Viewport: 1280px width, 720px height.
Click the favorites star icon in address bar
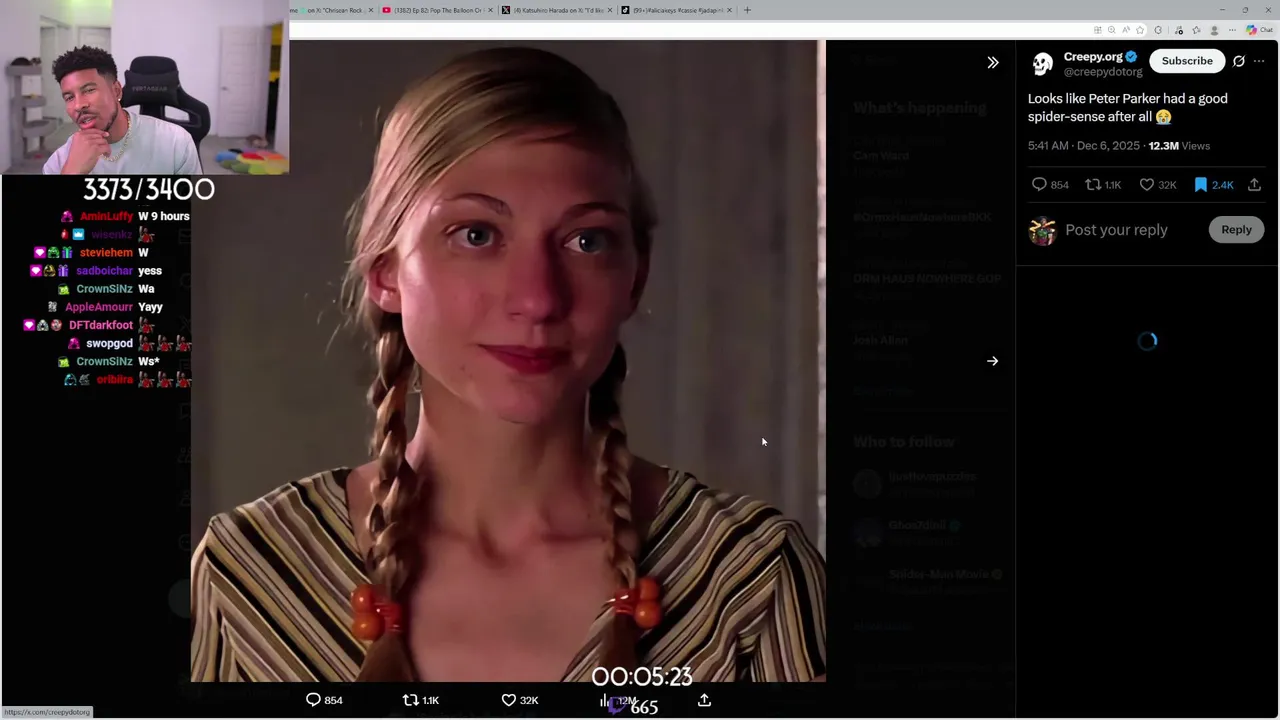1140,30
